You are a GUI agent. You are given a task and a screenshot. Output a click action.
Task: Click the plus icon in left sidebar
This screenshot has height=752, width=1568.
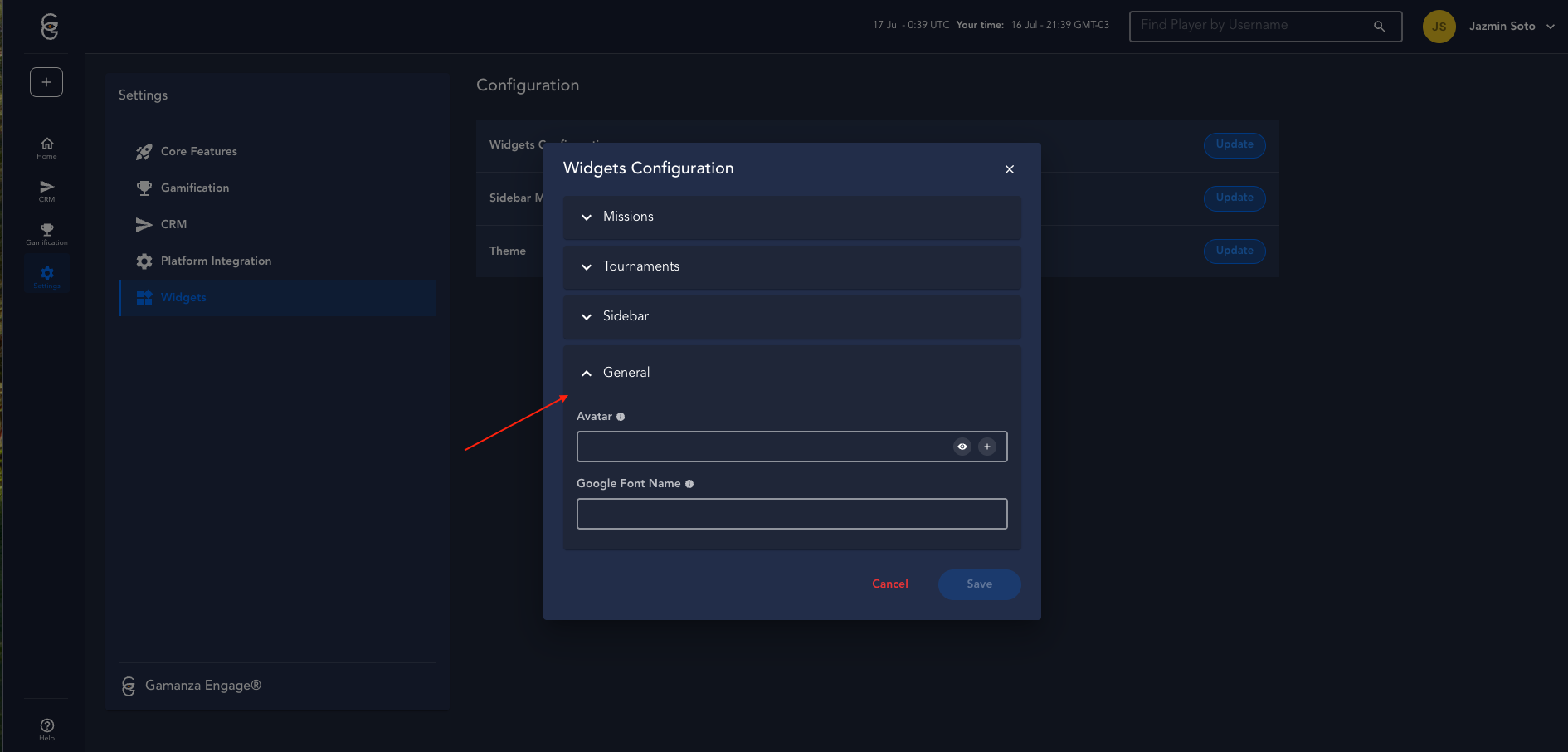coord(46,82)
